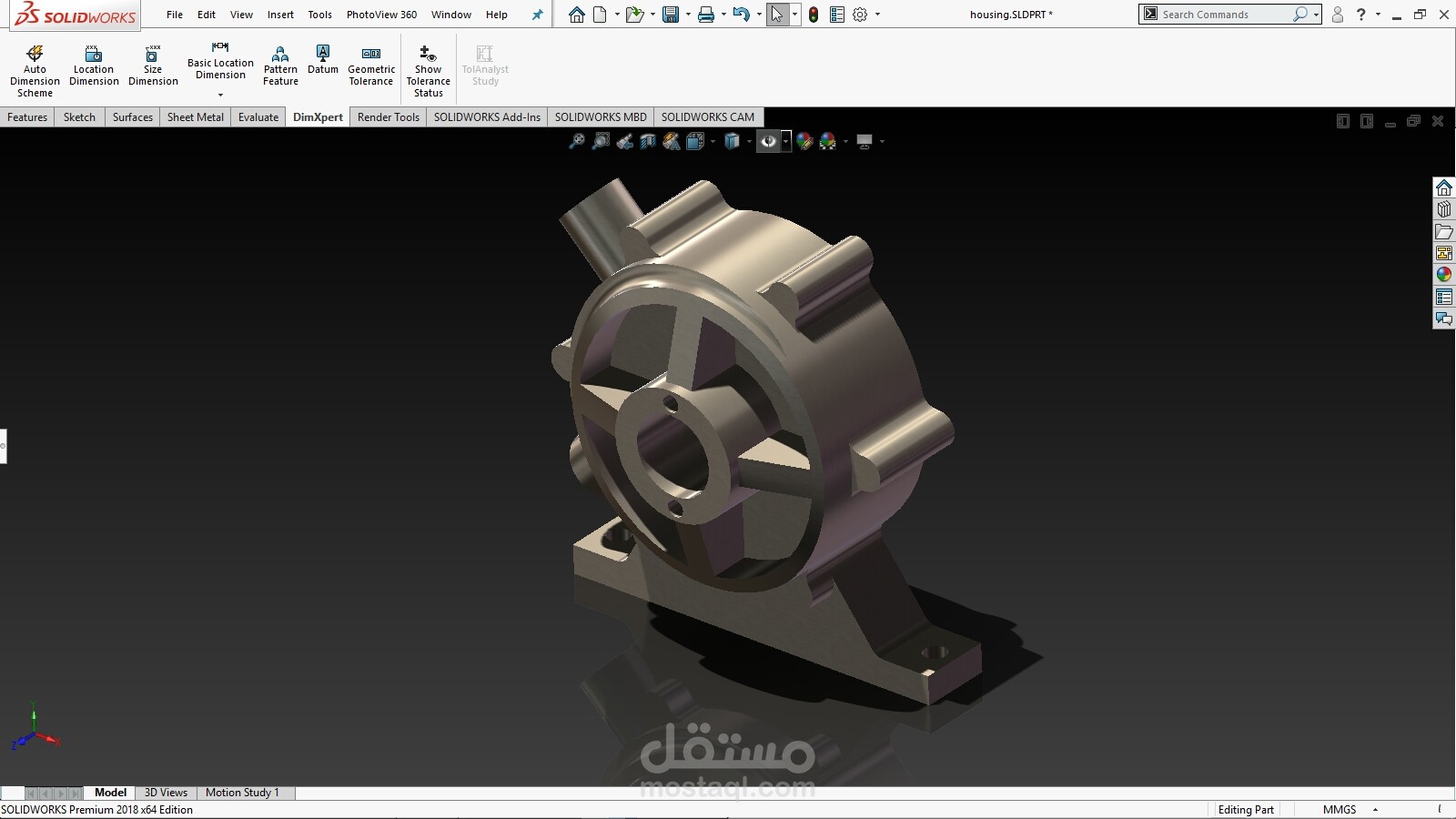
Task: Choose the Display Style cube icon
Action: point(732,141)
